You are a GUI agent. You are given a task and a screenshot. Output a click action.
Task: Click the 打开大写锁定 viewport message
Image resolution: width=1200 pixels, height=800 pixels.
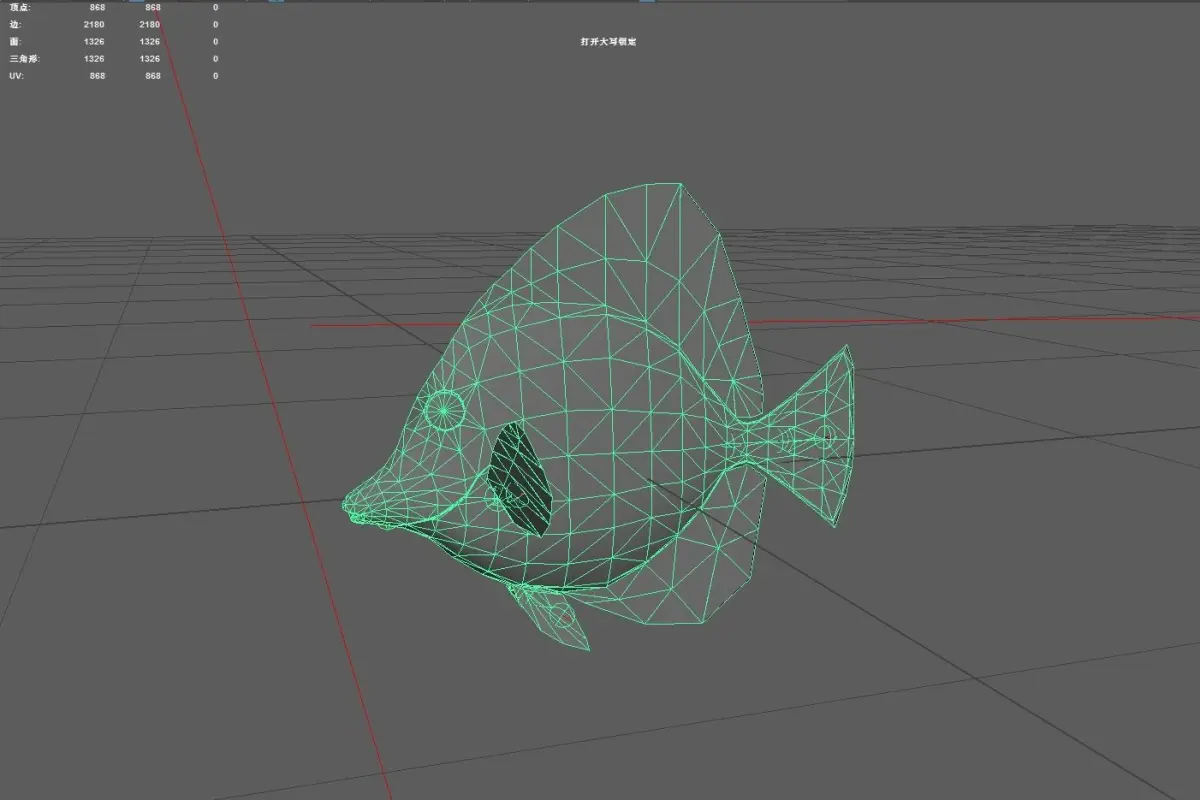click(x=608, y=42)
